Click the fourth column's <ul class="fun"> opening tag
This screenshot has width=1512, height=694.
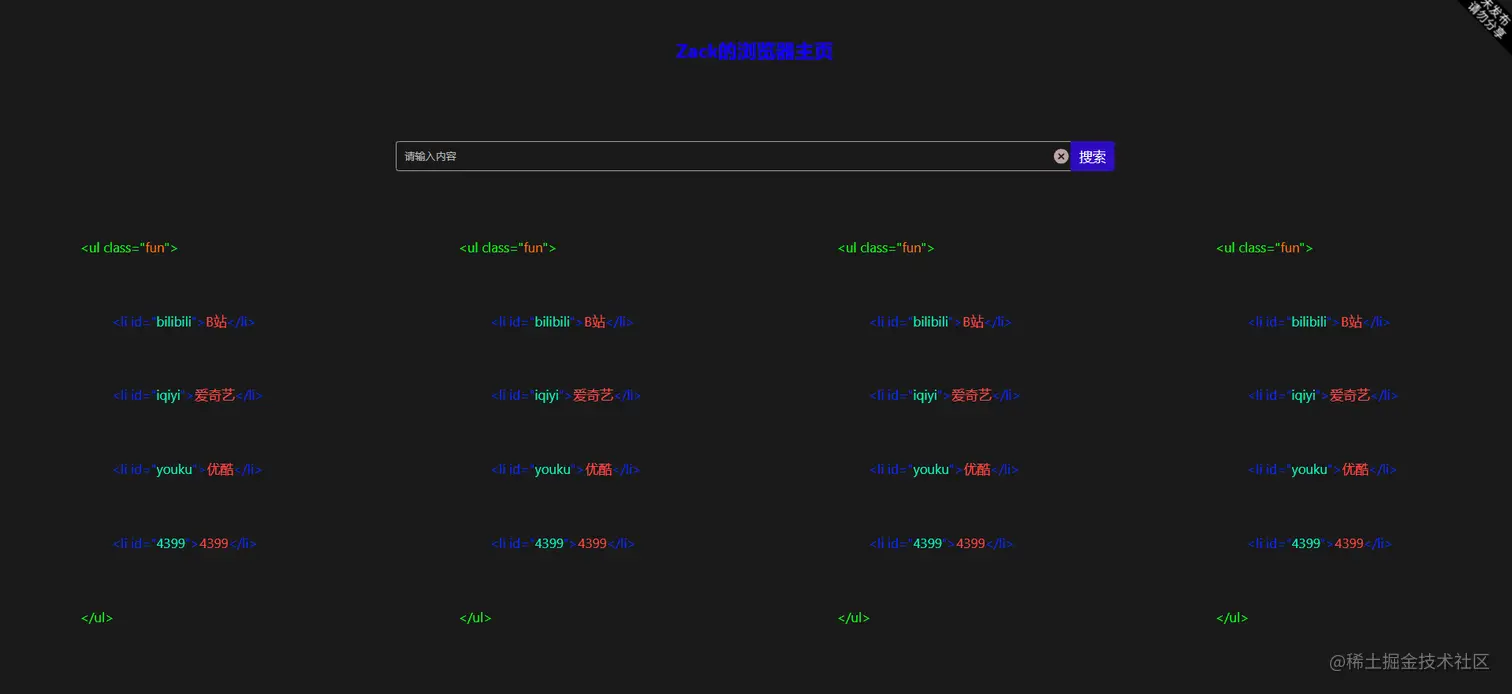[1264, 248]
